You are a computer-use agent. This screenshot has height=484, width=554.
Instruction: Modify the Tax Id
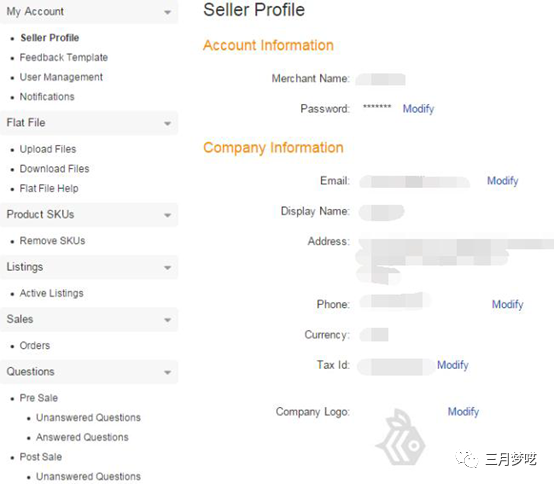[x=453, y=365]
